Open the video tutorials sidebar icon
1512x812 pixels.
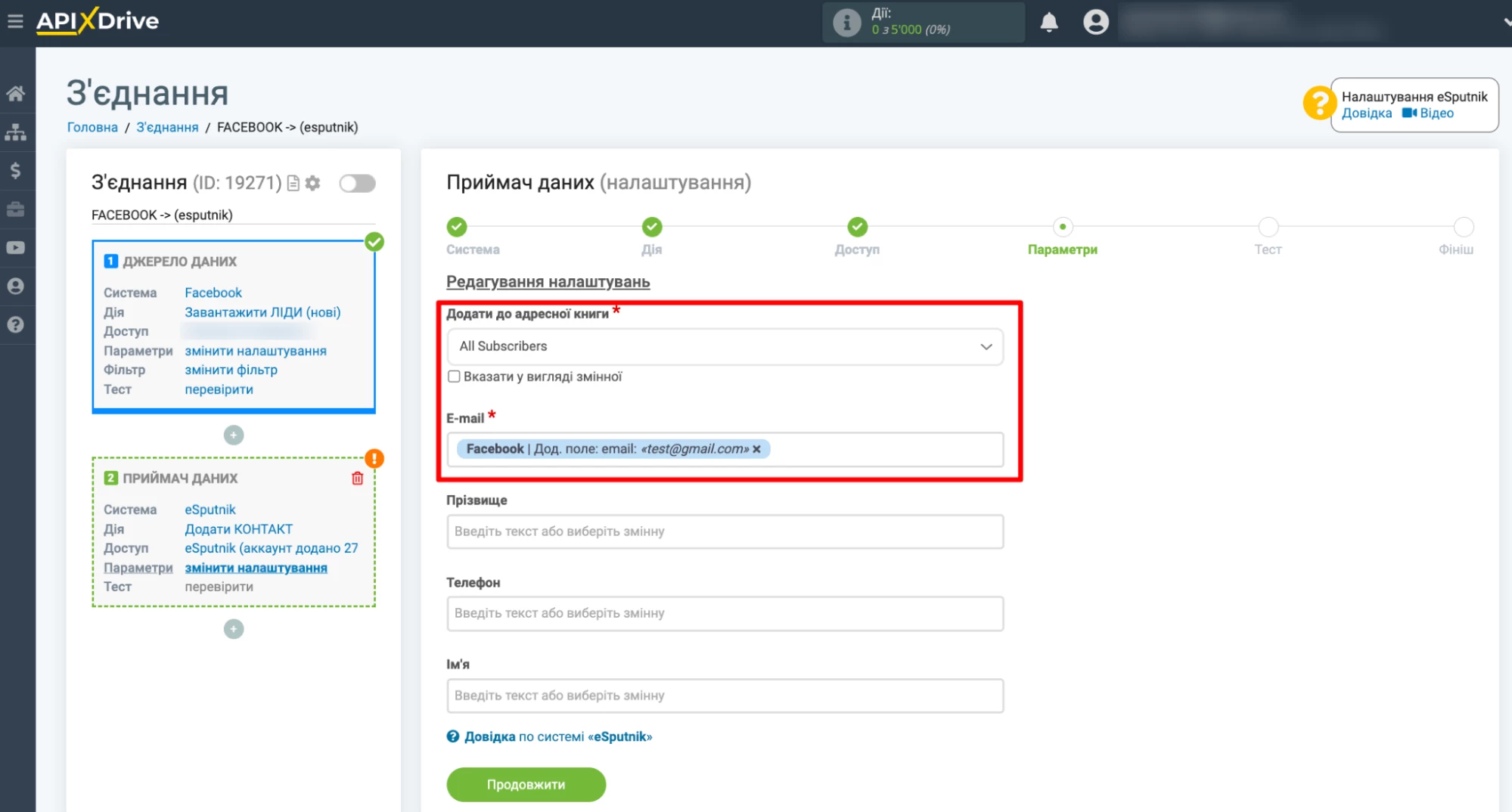click(x=16, y=248)
